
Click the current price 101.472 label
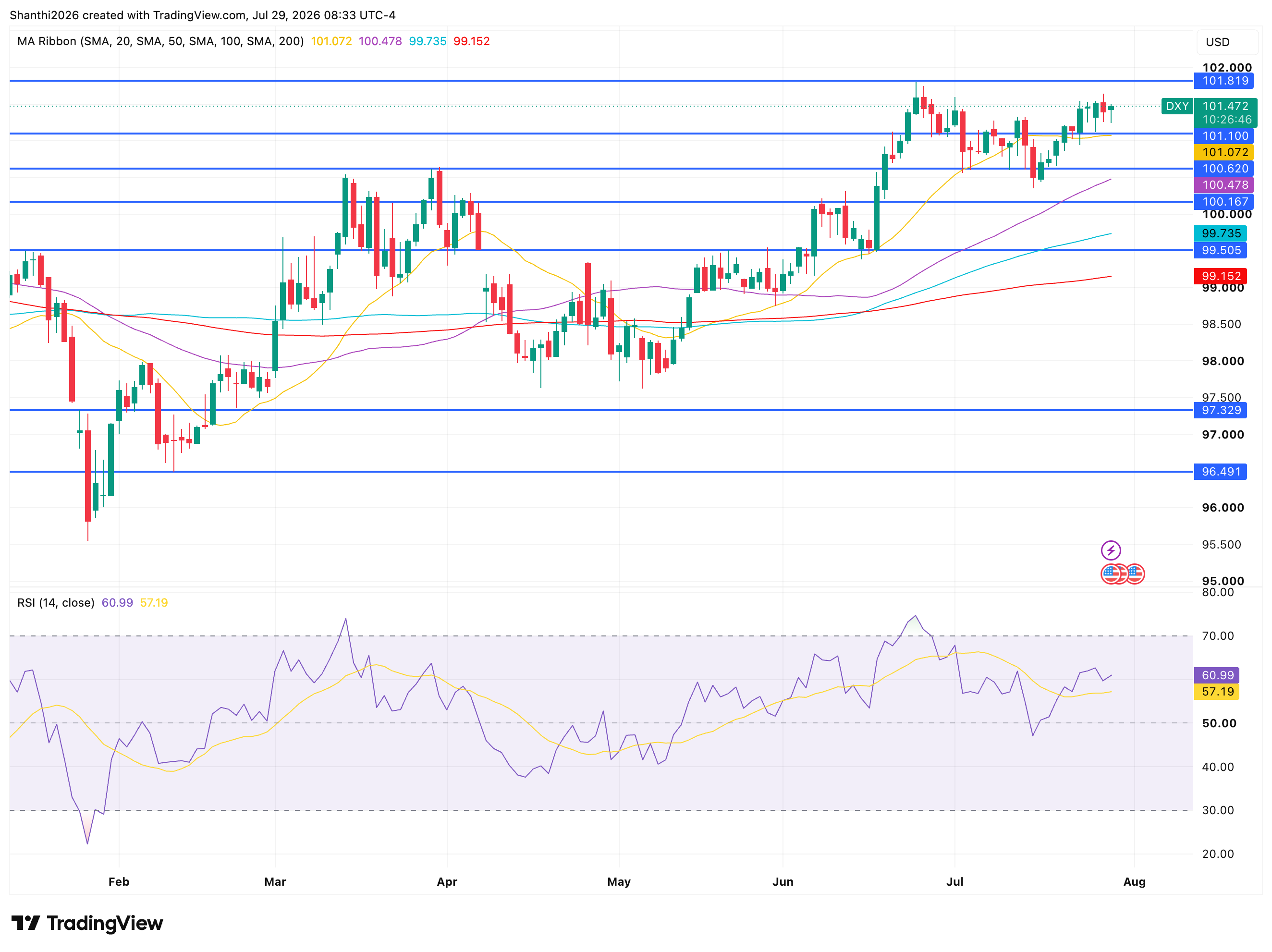click(x=1225, y=106)
